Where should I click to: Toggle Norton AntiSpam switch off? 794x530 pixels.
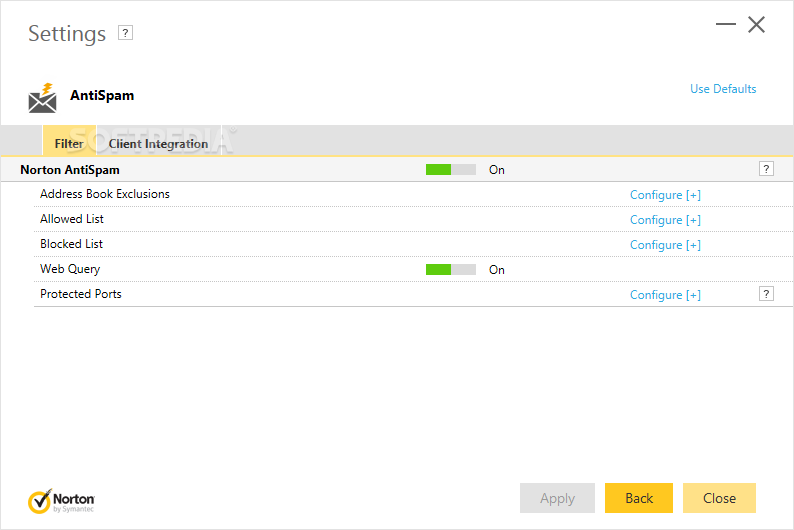pyautogui.click(x=451, y=170)
